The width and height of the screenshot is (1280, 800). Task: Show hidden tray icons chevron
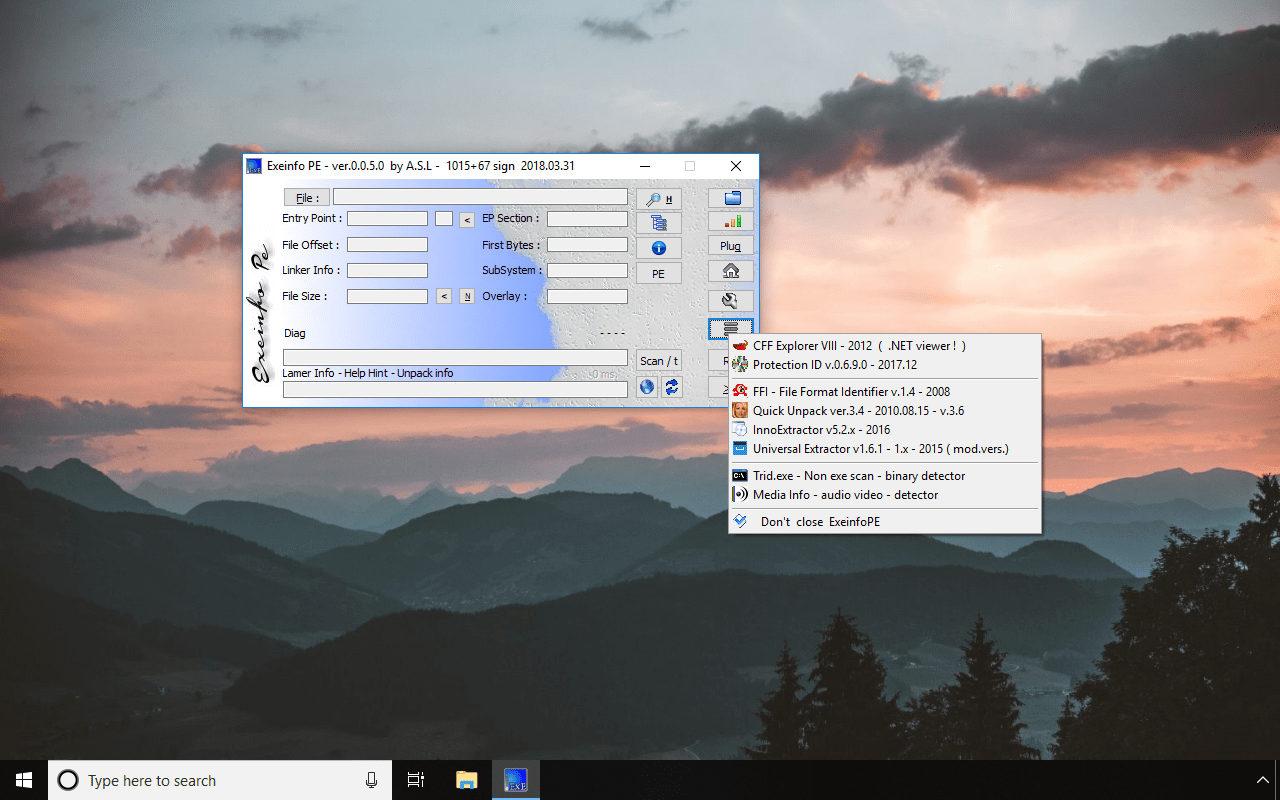click(x=1262, y=780)
